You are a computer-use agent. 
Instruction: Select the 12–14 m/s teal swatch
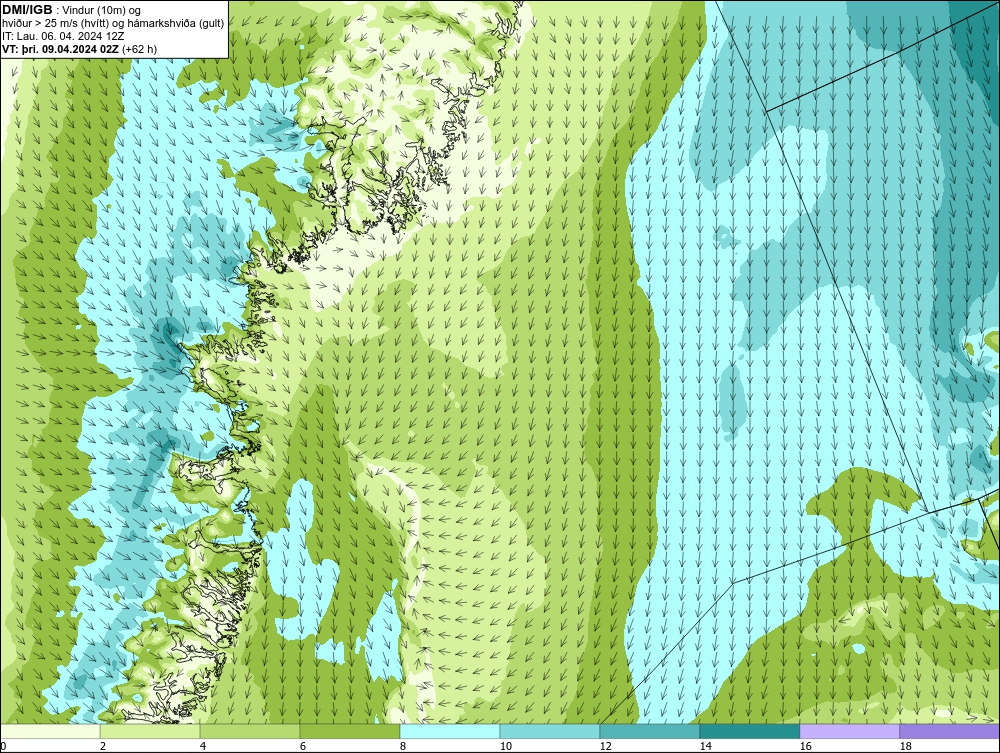(x=649, y=731)
